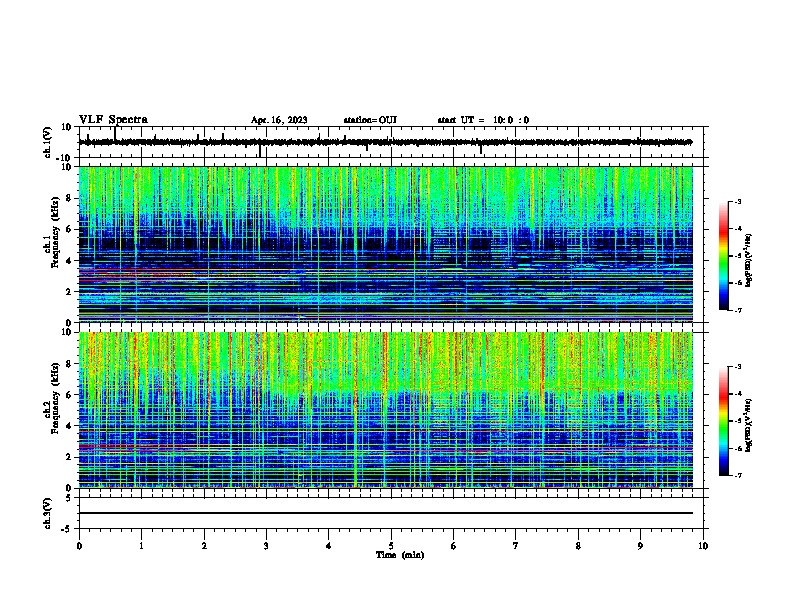Click time axis tick label "2"
This screenshot has width=792, height=612.
click(x=204, y=546)
